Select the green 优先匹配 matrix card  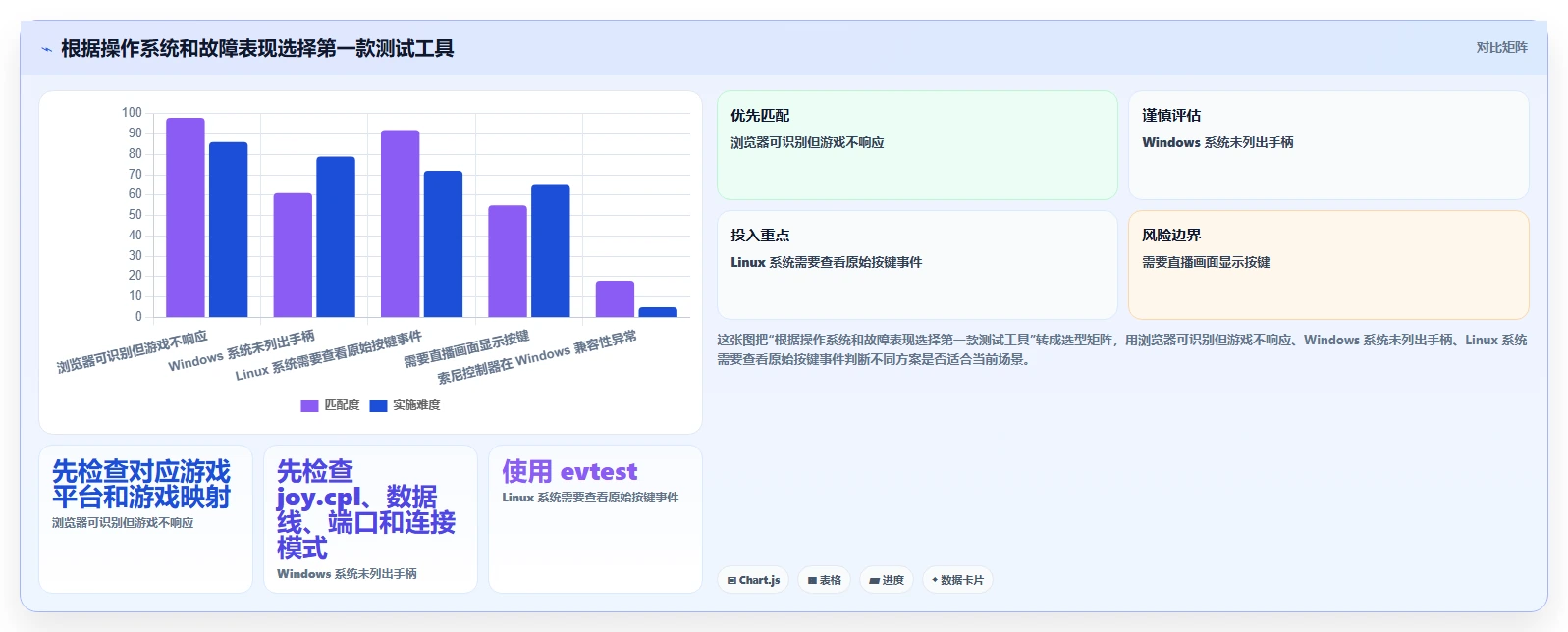click(x=917, y=145)
